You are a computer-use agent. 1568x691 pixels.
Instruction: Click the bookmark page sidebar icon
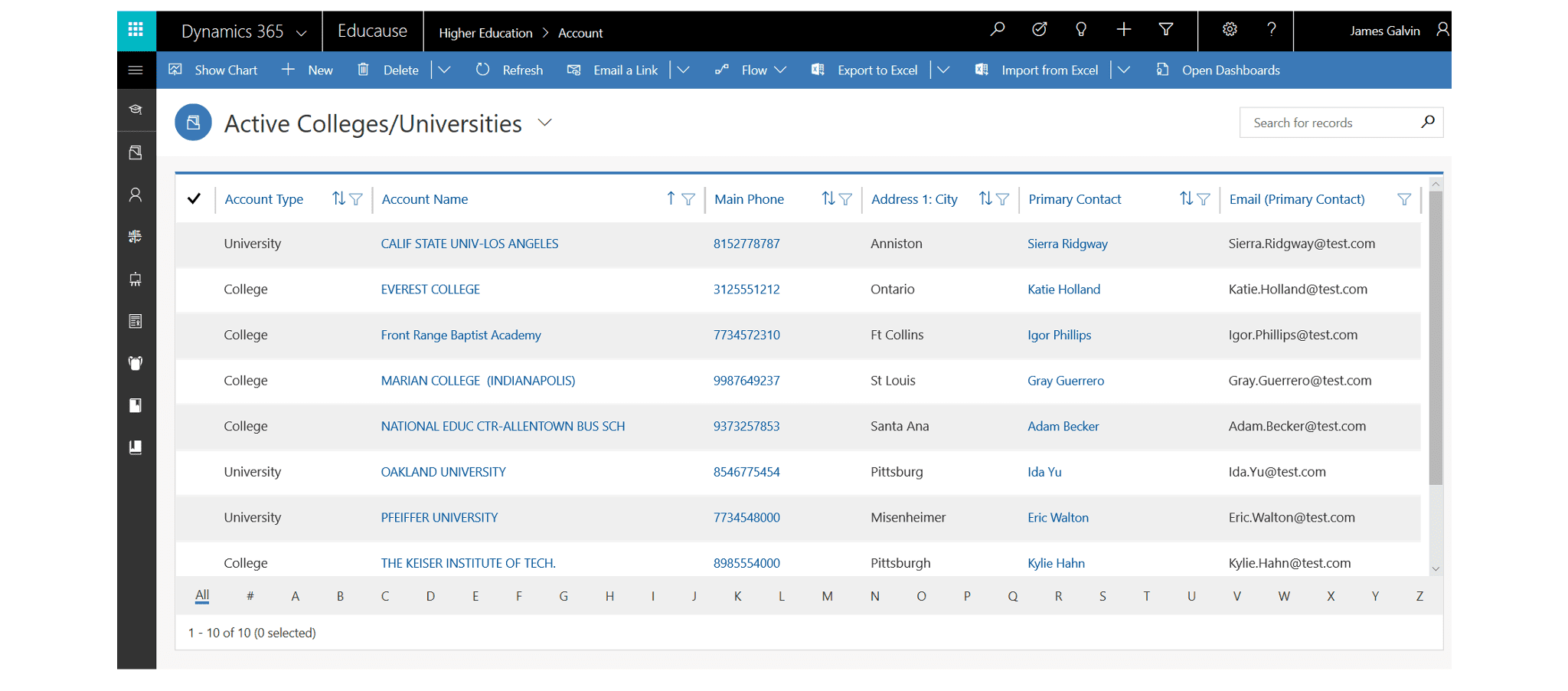point(136,405)
